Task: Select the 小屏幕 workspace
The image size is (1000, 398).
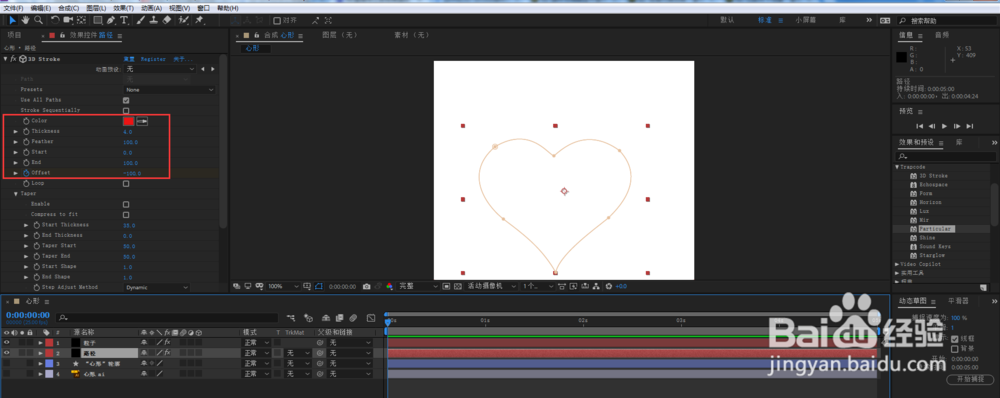Action: [x=805, y=20]
